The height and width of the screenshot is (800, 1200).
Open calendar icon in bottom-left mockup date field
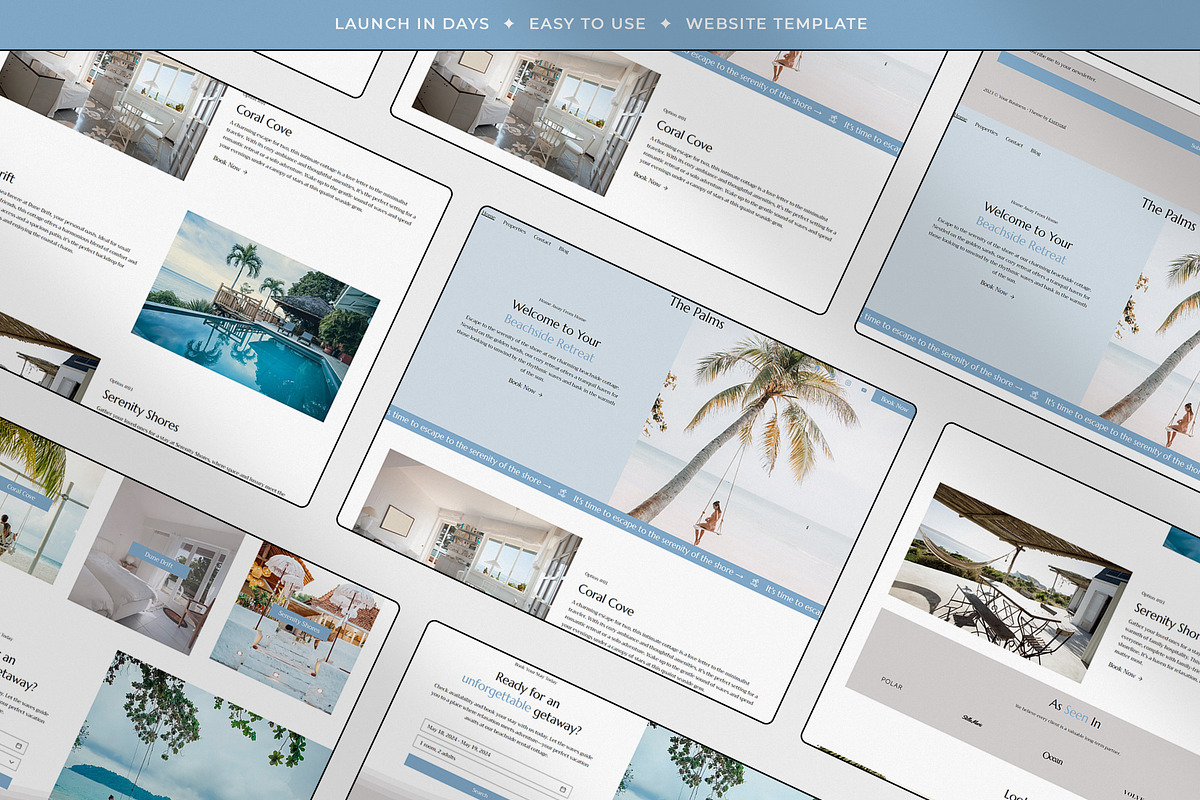click(x=20, y=747)
